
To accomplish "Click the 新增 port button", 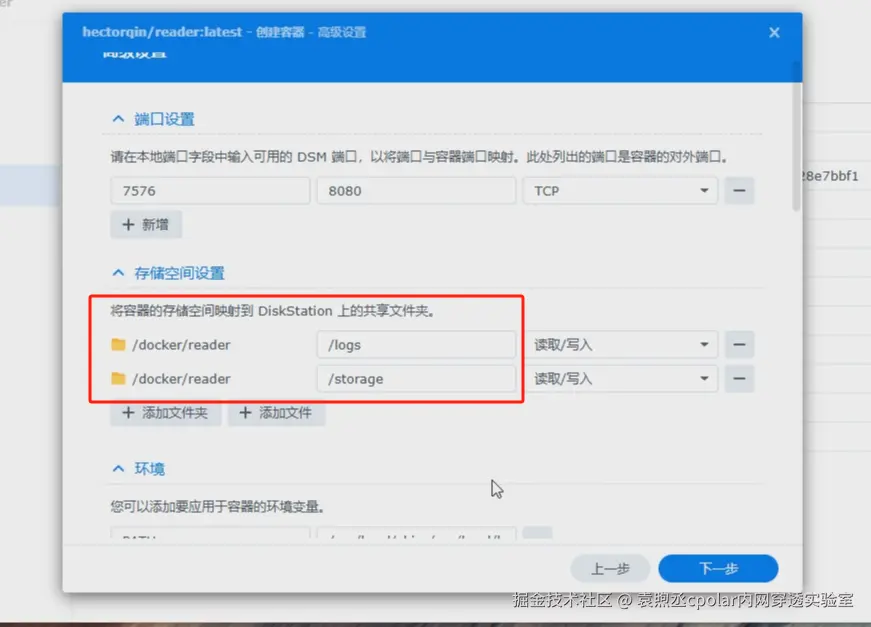I will (x=146, y=224).
